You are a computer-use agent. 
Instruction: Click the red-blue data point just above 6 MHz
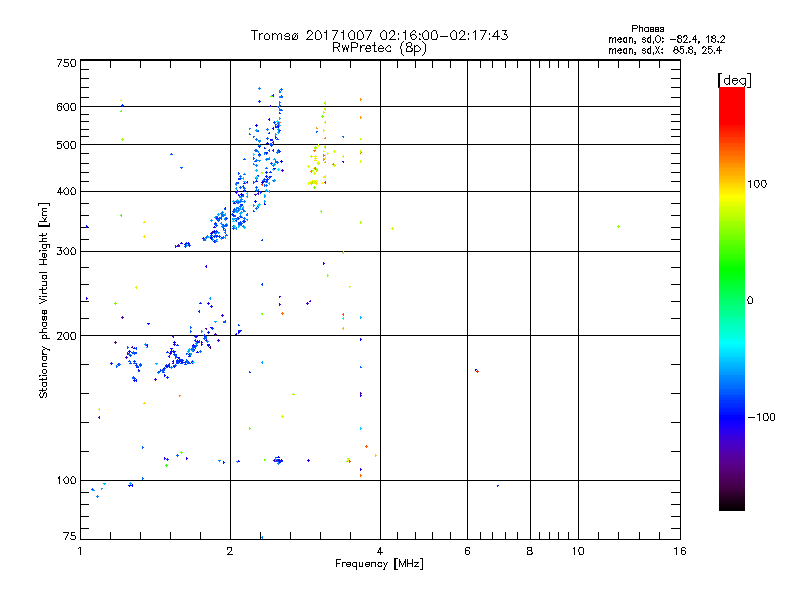477,371
